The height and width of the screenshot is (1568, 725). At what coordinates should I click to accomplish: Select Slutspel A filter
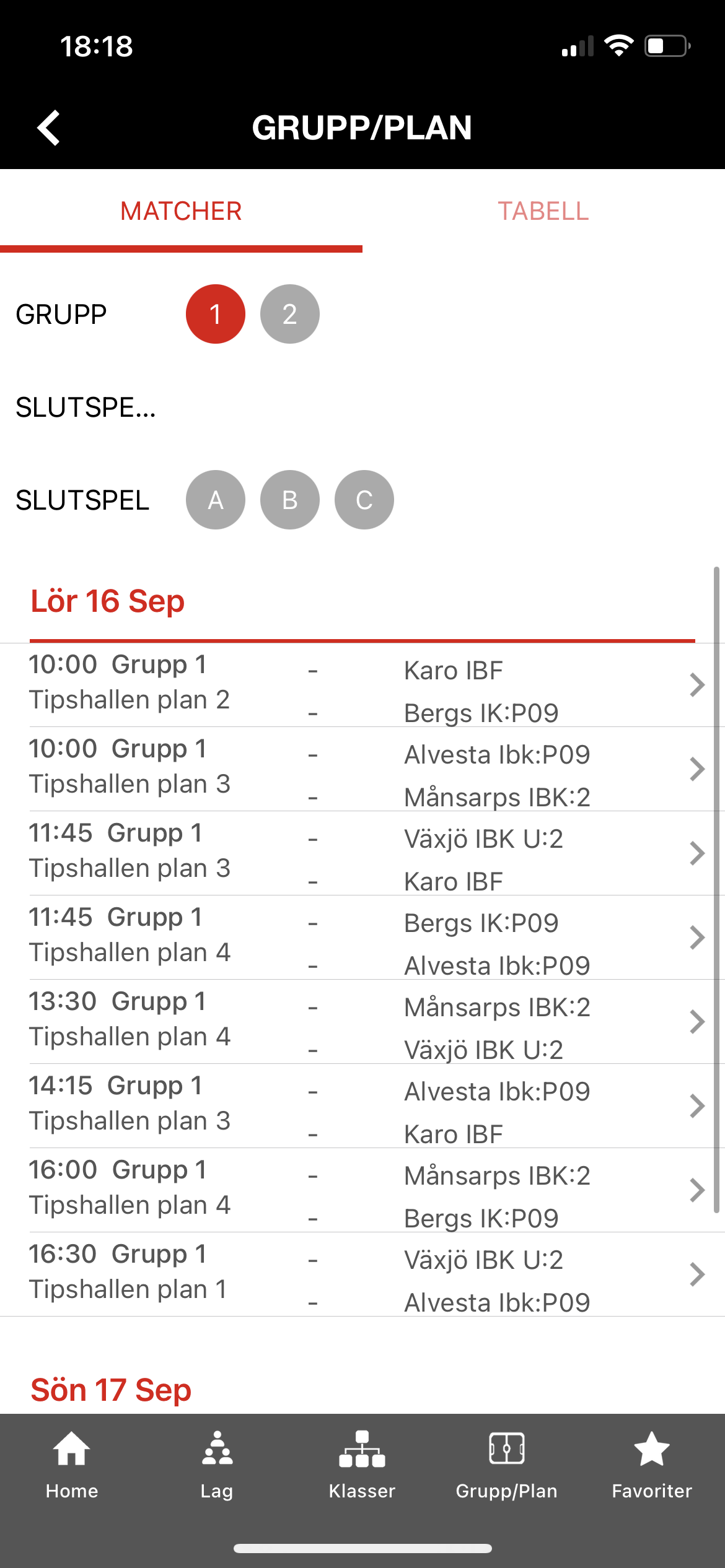(x=216, y=500)
